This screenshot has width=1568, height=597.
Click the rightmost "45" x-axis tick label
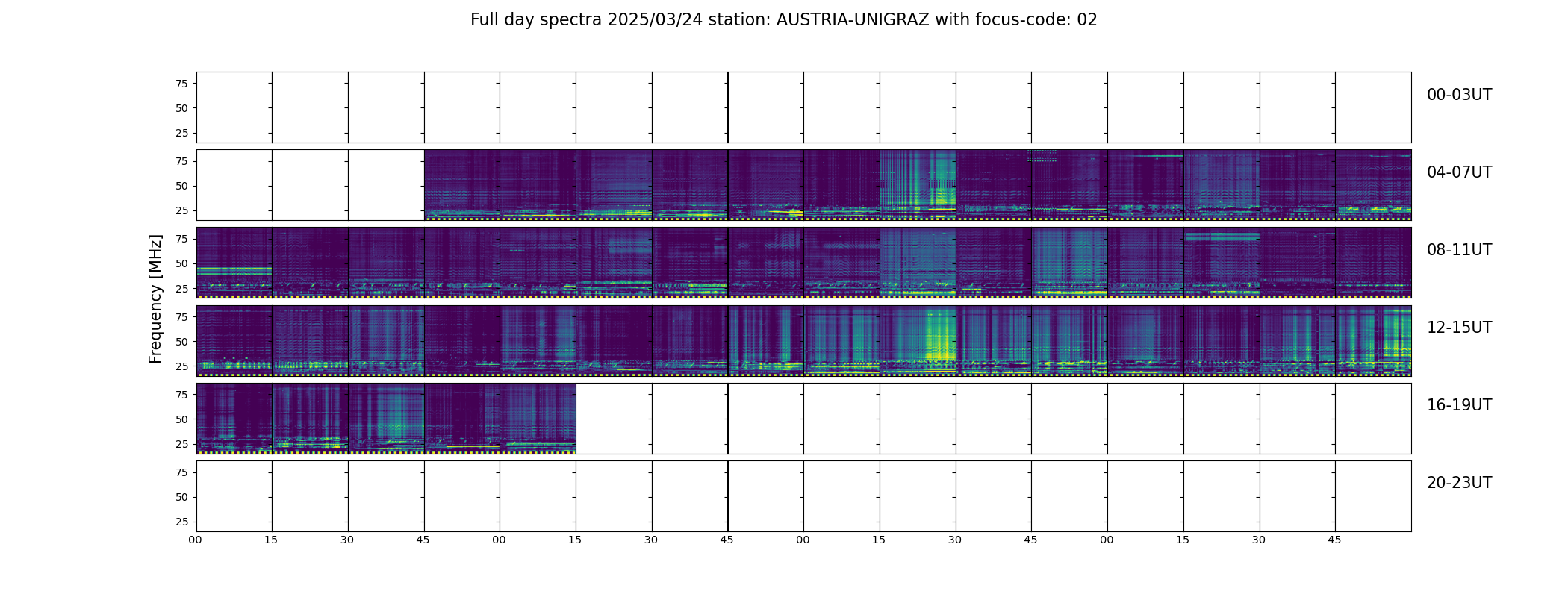click(1334, 540)
